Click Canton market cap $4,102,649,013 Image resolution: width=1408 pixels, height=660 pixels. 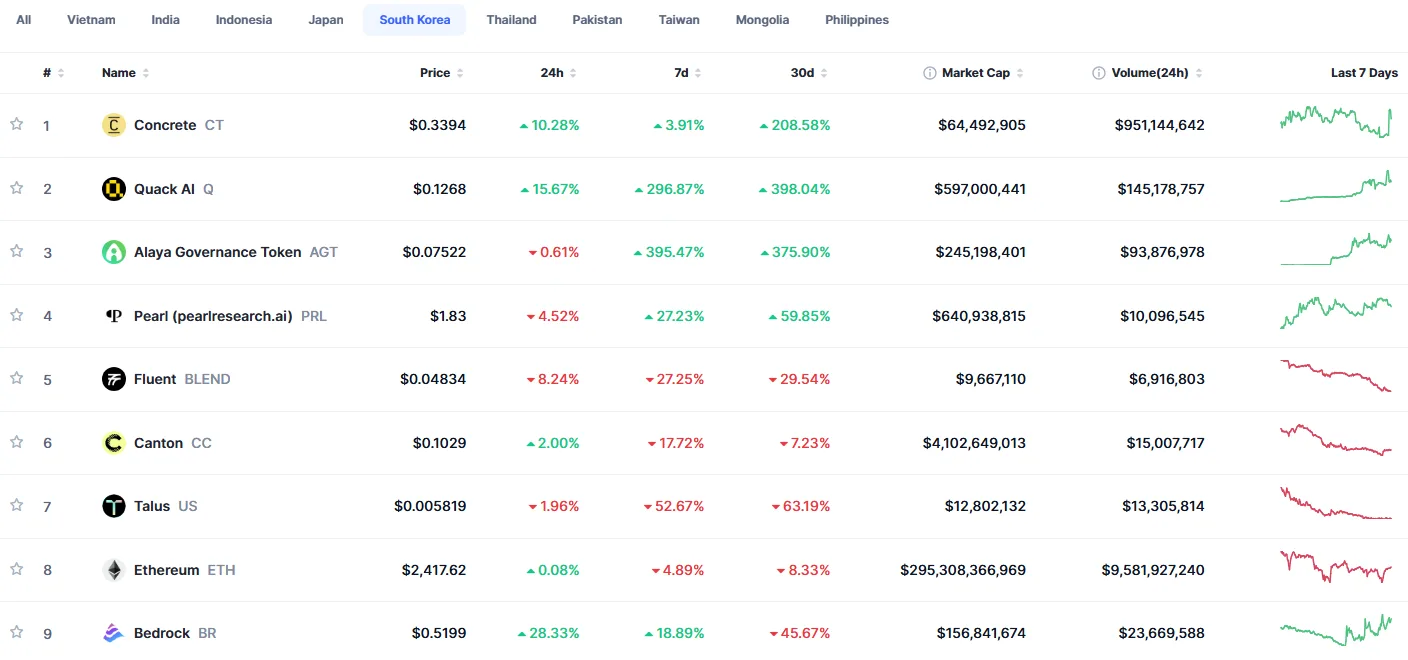coord(974,443)
